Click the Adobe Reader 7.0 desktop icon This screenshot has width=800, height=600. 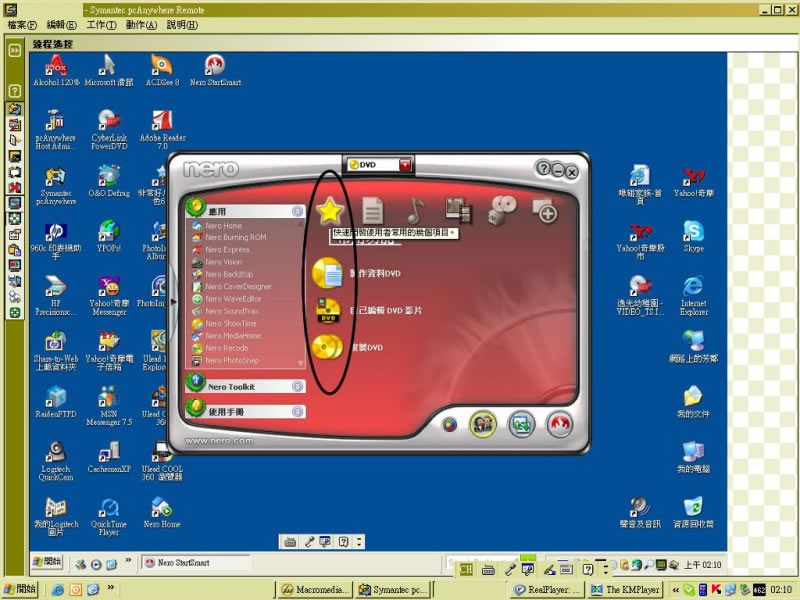162,130
